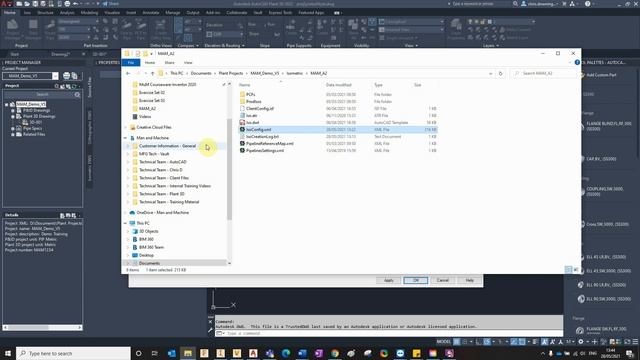Open Microsoft Edge from the taskbar
Viewport: 640px width, 360px height.
pos(286,353)
